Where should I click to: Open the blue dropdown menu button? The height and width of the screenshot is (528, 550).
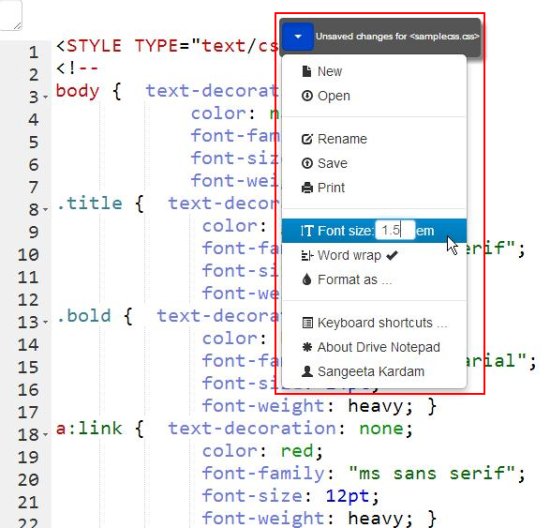pos(298,36)
